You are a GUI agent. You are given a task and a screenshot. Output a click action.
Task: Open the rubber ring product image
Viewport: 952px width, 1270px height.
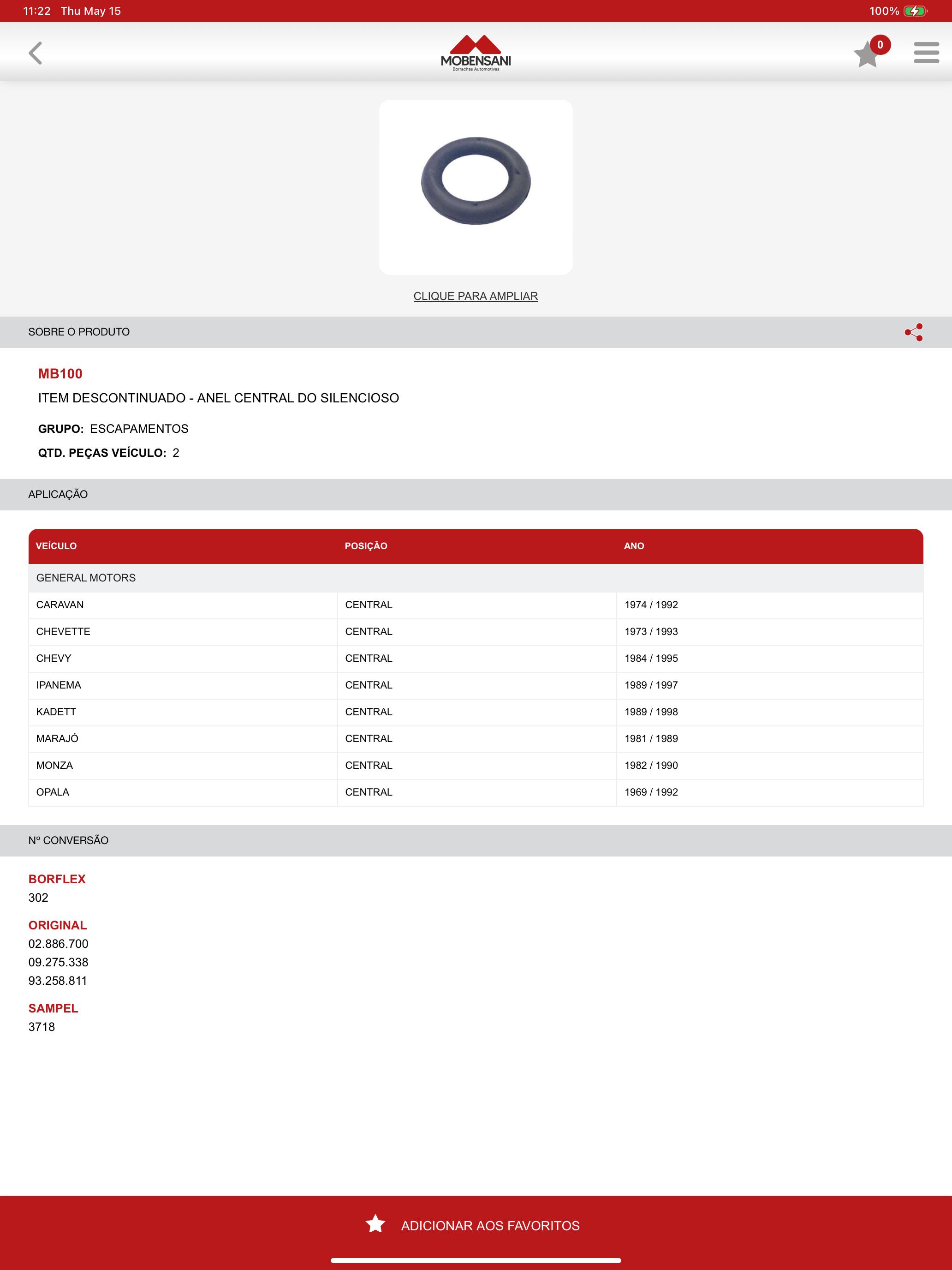(x=476, y=187)
